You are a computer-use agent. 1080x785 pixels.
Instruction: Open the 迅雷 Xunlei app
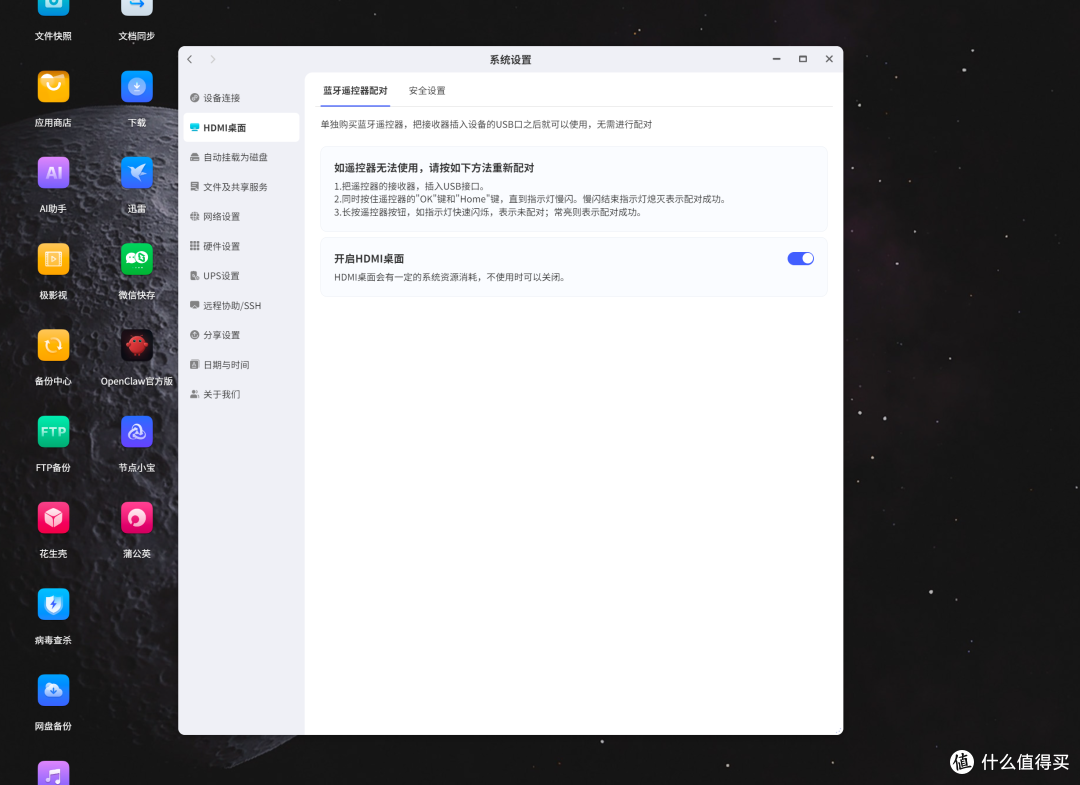coord(136,174)
